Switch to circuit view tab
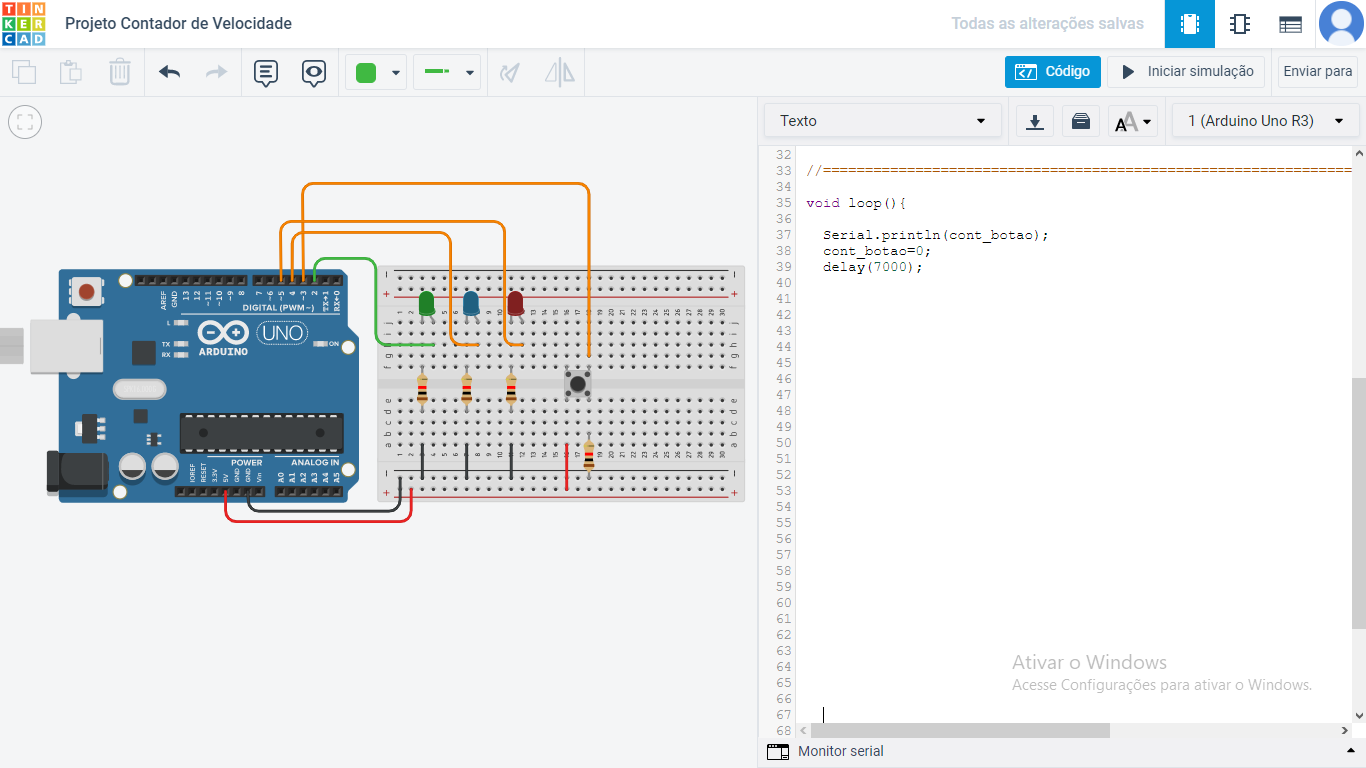 pos(1190,24)
